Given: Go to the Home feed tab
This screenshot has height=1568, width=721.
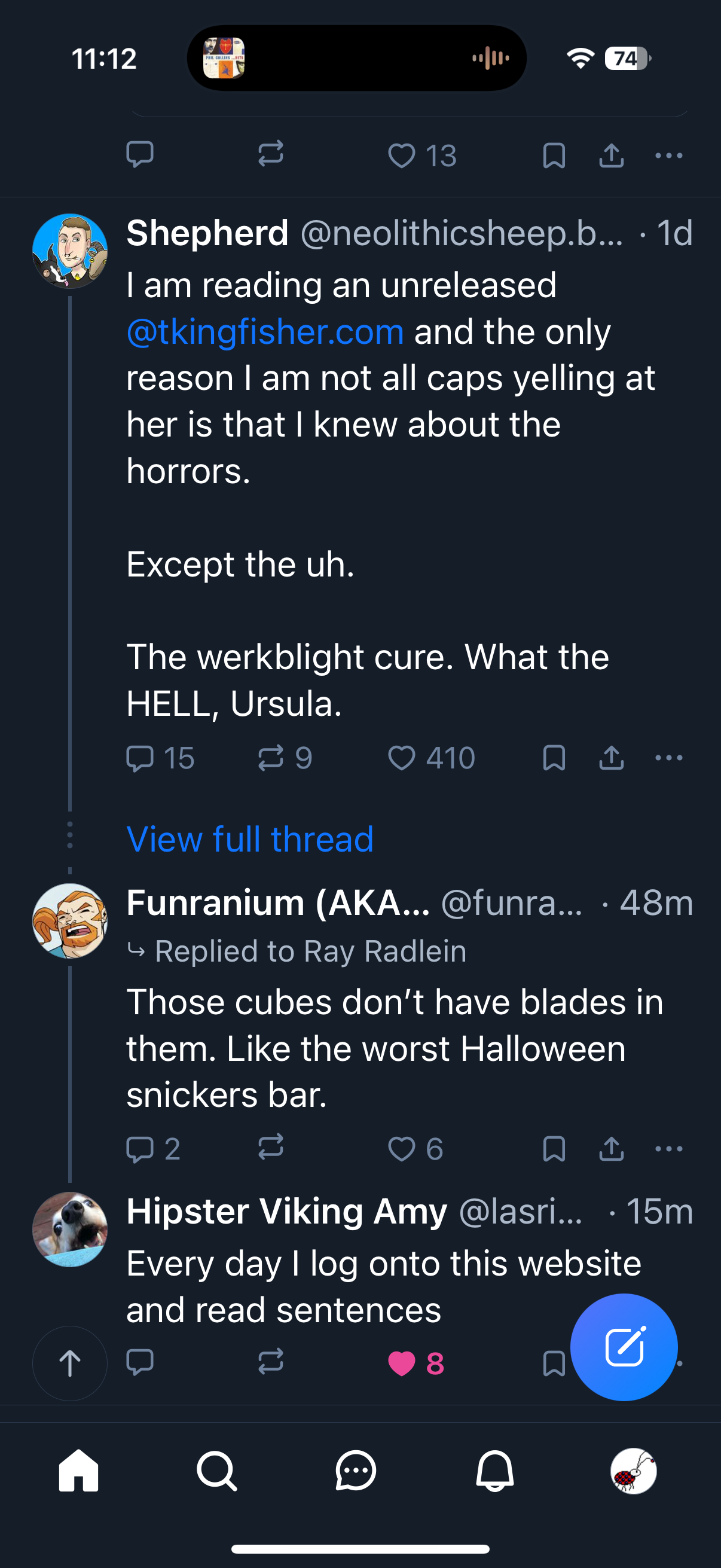Looking at the screenshot, I should click(78, 1471).
